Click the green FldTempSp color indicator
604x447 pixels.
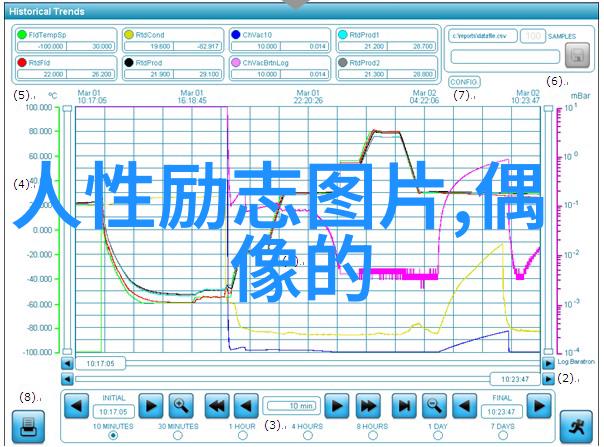pos(22,35)
